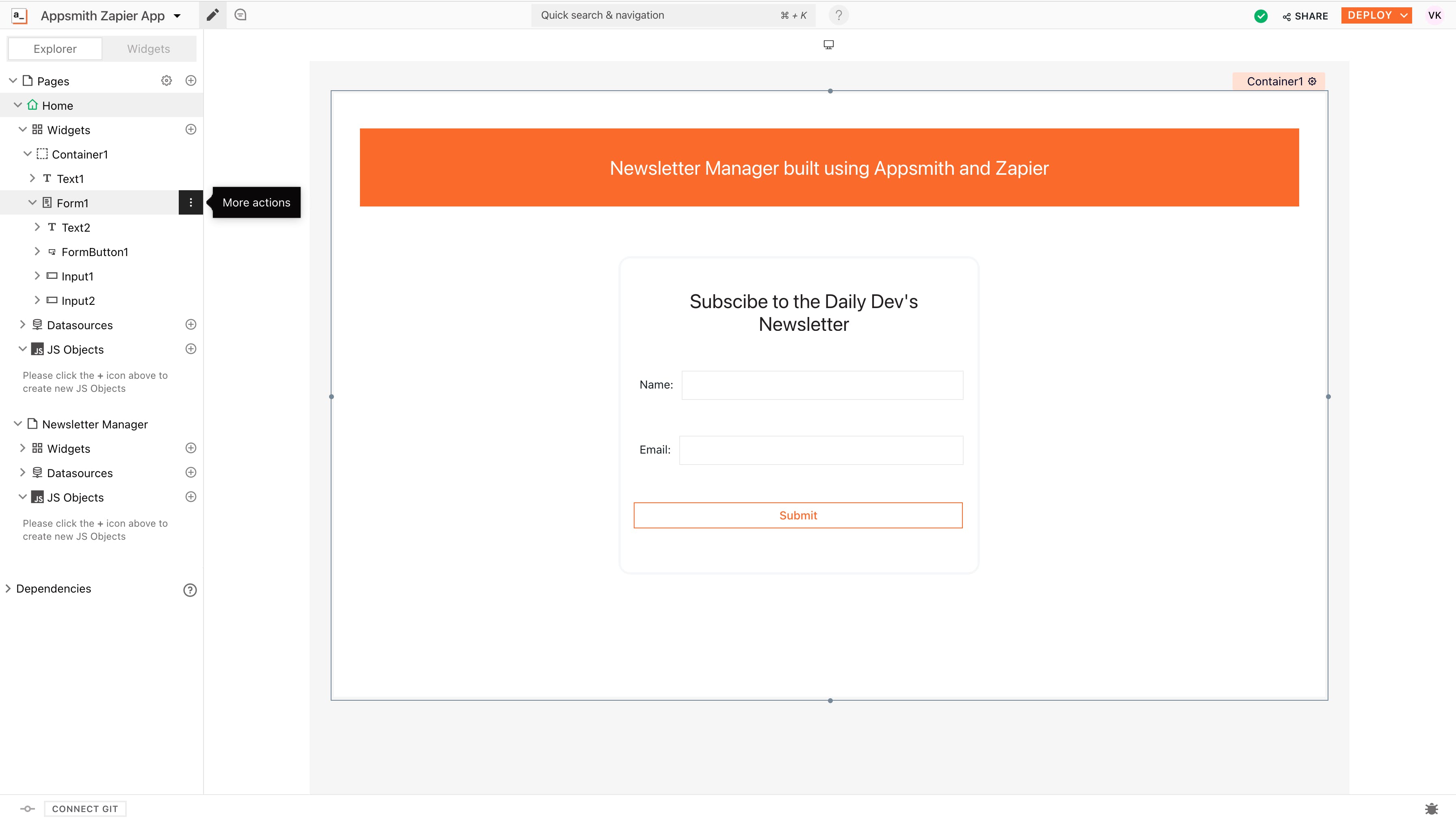Screen dimensions: 1456x821
Task: Click the Connect Git button
Action: pyautogui.click(x=85, y=808)
